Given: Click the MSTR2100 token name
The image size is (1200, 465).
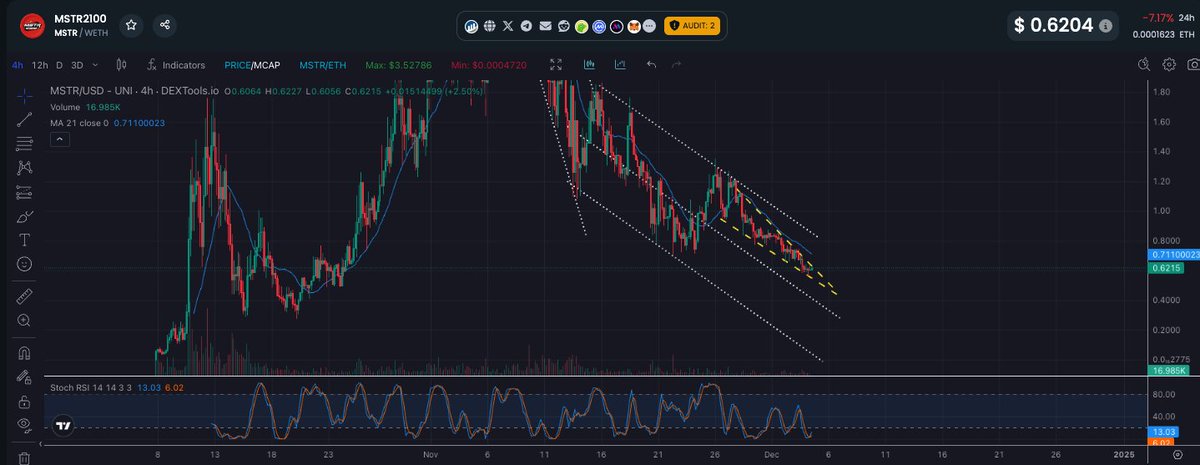Looking at the screenshot, I should pos(80,18).
